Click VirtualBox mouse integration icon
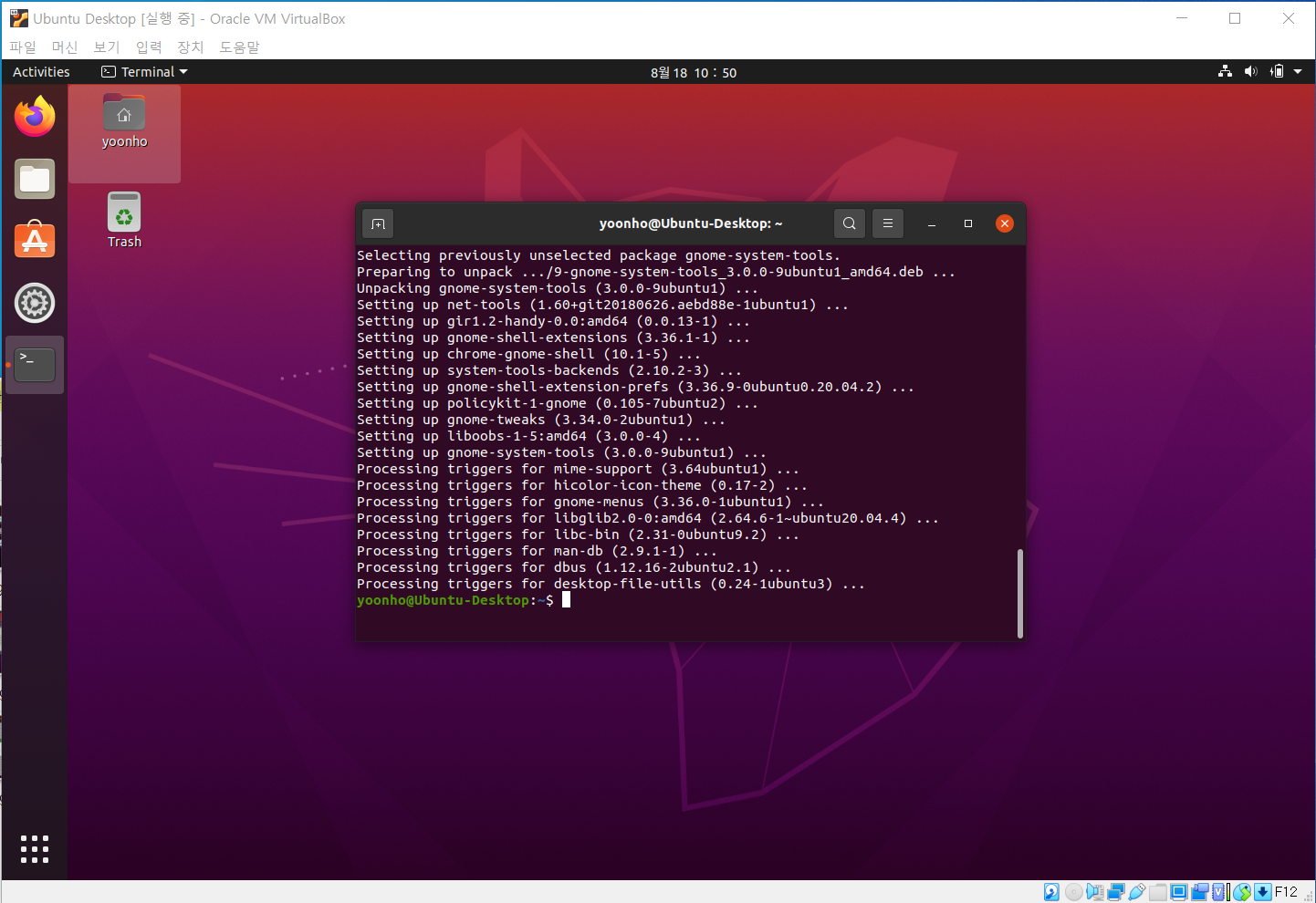1316x903 pixels. point(1241,892)
